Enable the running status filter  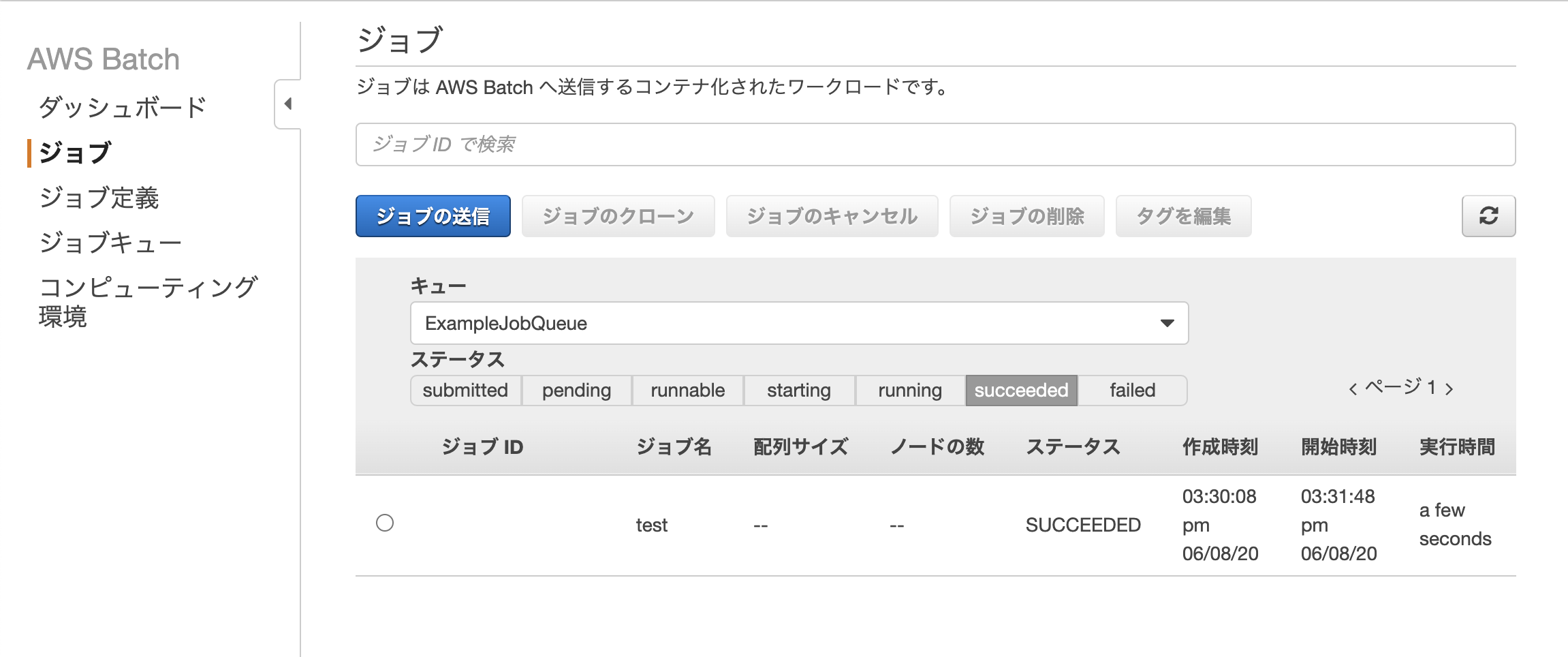tap(909, 390)
